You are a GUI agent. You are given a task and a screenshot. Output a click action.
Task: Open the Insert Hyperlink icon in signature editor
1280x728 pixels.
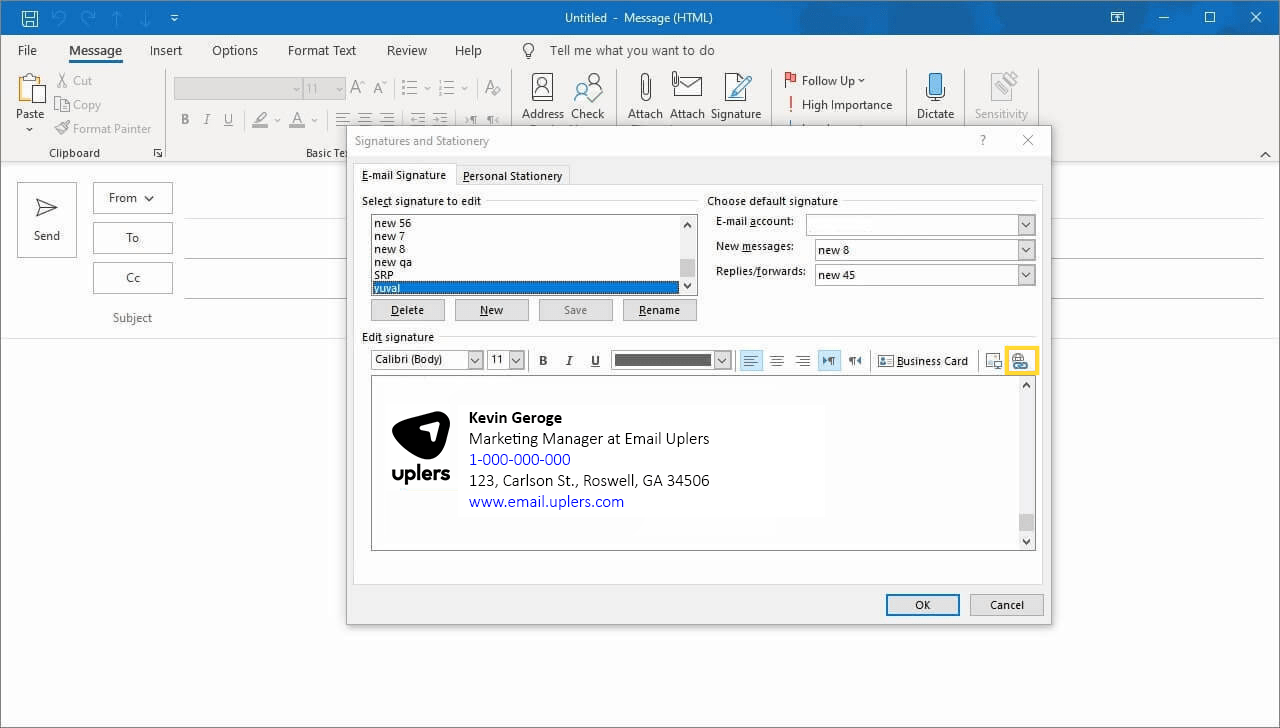(x=1021, y=360)
